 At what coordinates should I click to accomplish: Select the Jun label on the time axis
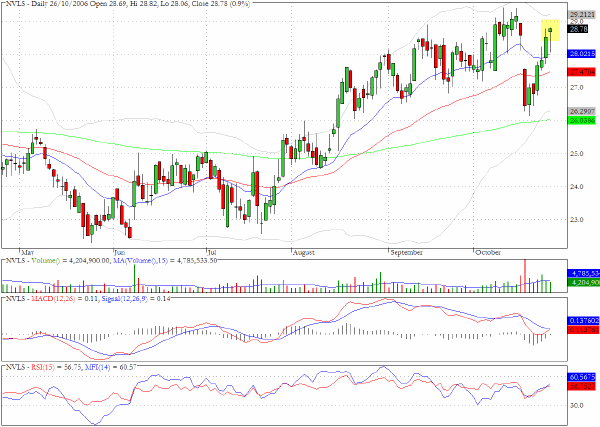[120, 253]
